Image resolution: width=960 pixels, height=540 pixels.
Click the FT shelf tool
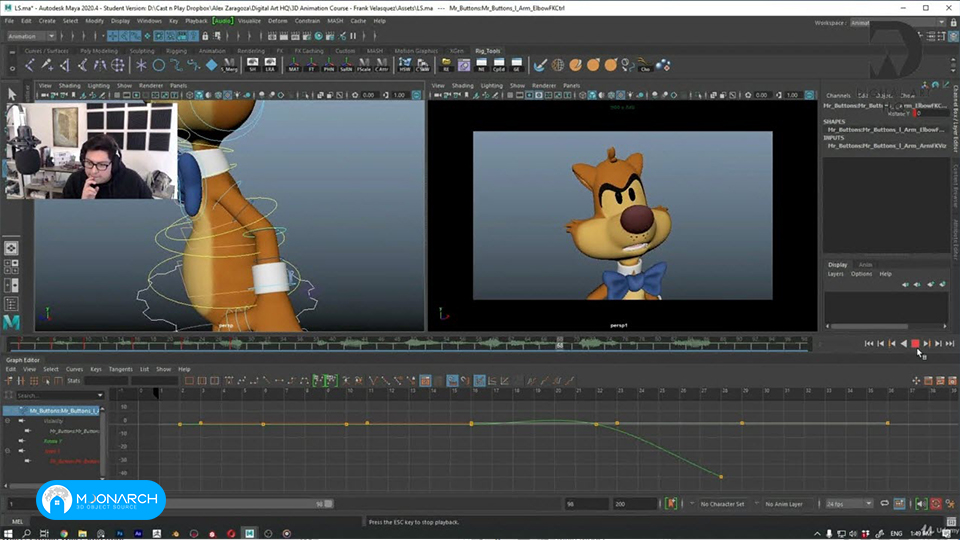click(x=312, y=65)
